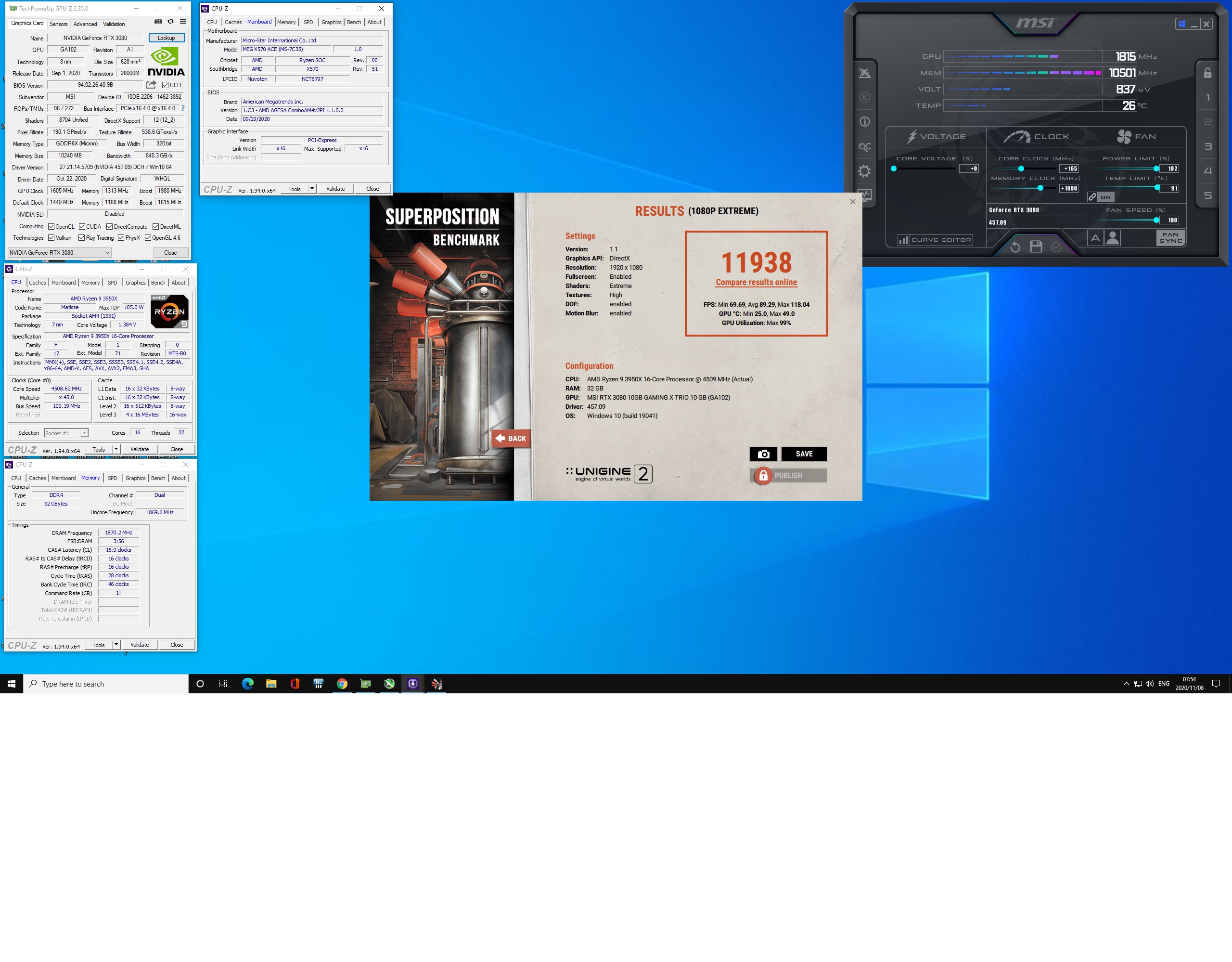Open Task View on the taskbar
This screenshot has width=1232, height=962.
pos(223,684)
